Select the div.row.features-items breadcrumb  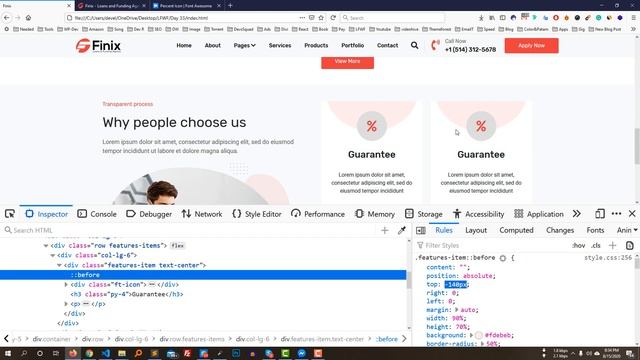click(x=192, y=339)
